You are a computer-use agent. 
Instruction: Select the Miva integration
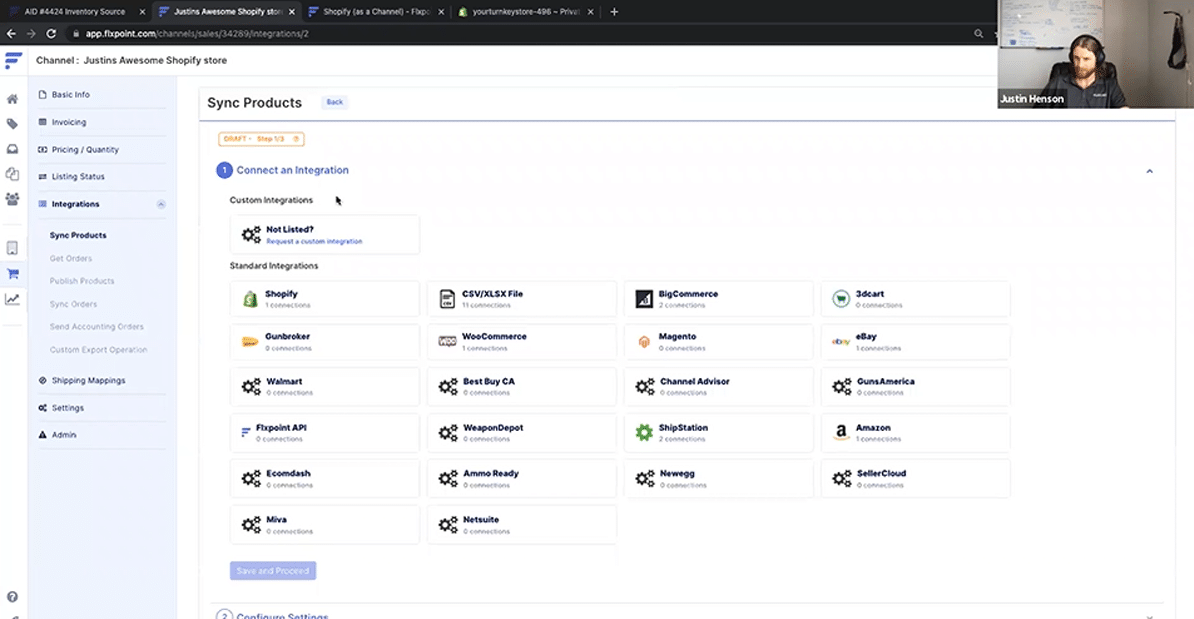coord(324,525)
